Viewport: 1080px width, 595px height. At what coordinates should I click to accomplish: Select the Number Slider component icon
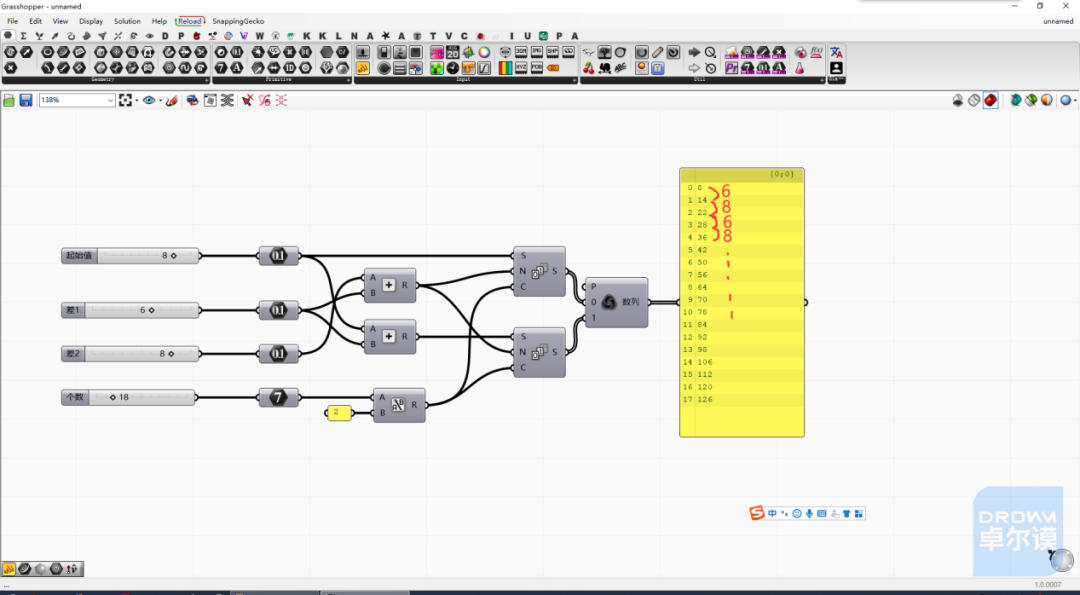click(363, 52)
